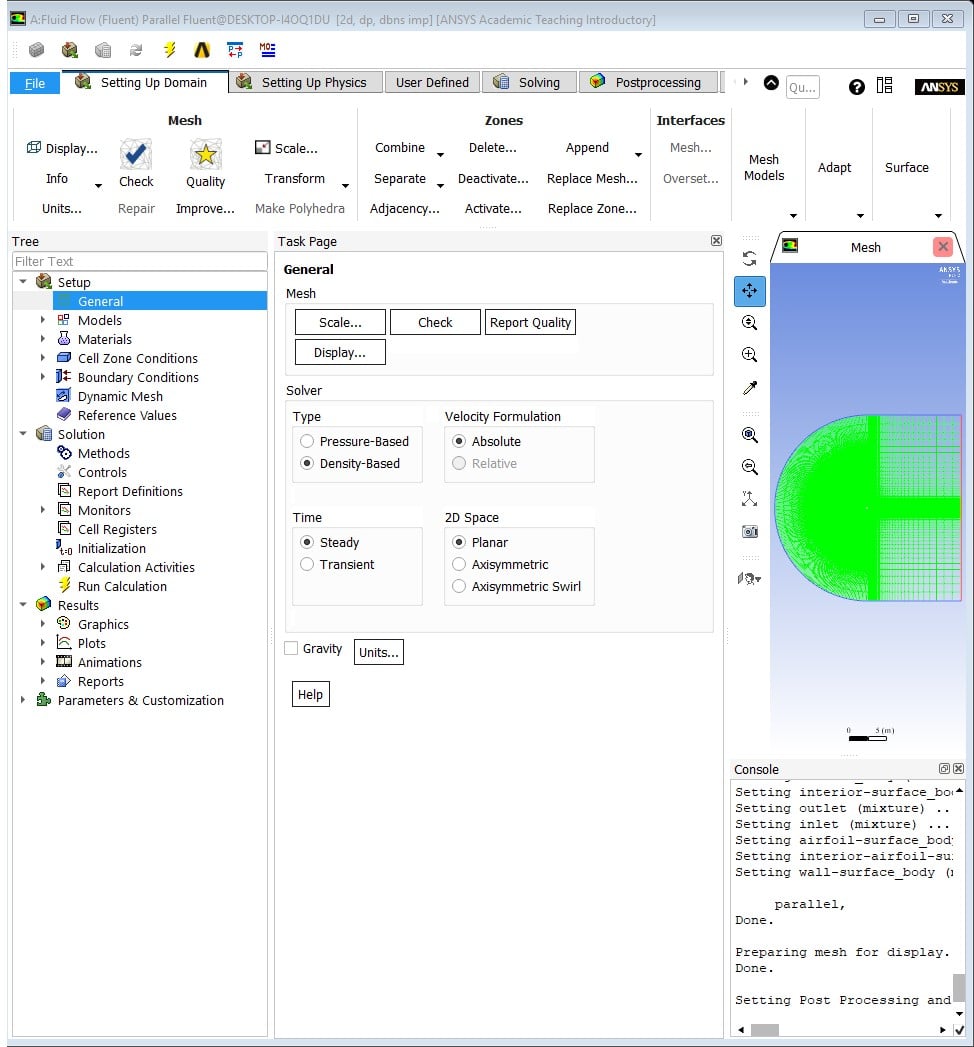
Task: Click the yellow ANSYS logo icon in quick toolbar
Action: [x=202, y=49]
